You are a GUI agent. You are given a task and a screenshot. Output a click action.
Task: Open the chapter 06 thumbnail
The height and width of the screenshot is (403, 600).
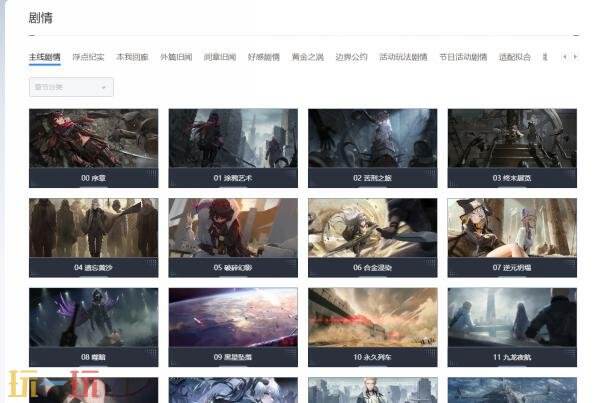[372, 228]
